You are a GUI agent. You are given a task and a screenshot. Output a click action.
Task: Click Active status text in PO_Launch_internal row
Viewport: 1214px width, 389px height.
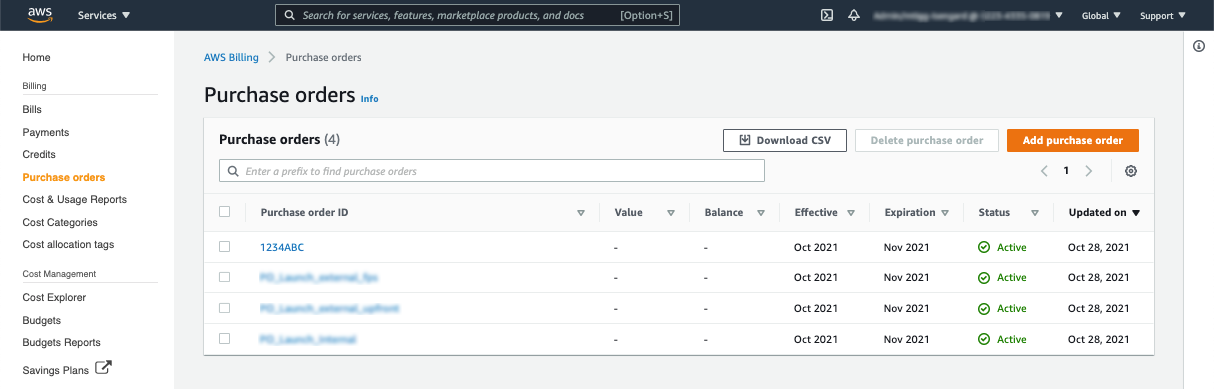click(x=1012, y=339)
